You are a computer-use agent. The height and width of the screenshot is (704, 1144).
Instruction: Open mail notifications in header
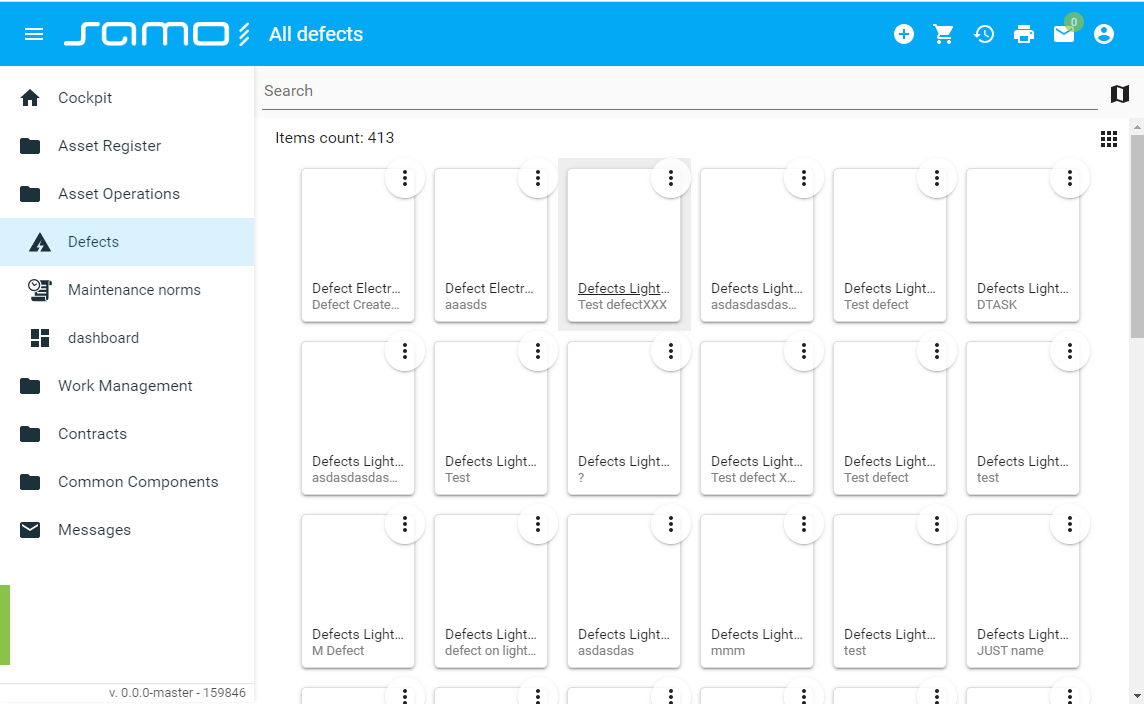pos(1064,34)
